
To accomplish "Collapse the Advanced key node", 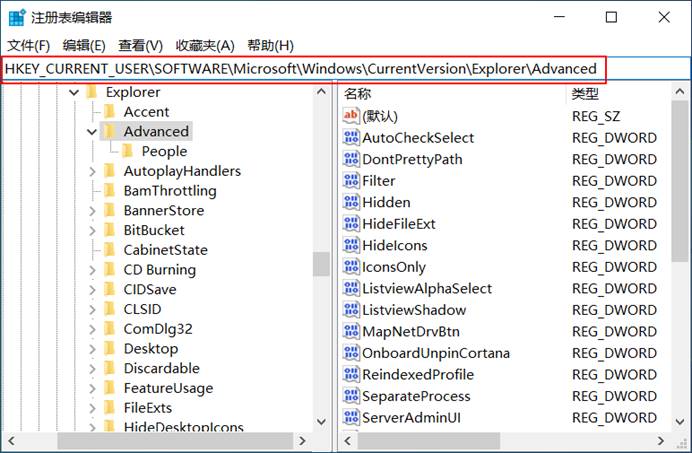I will click(92, 132).
